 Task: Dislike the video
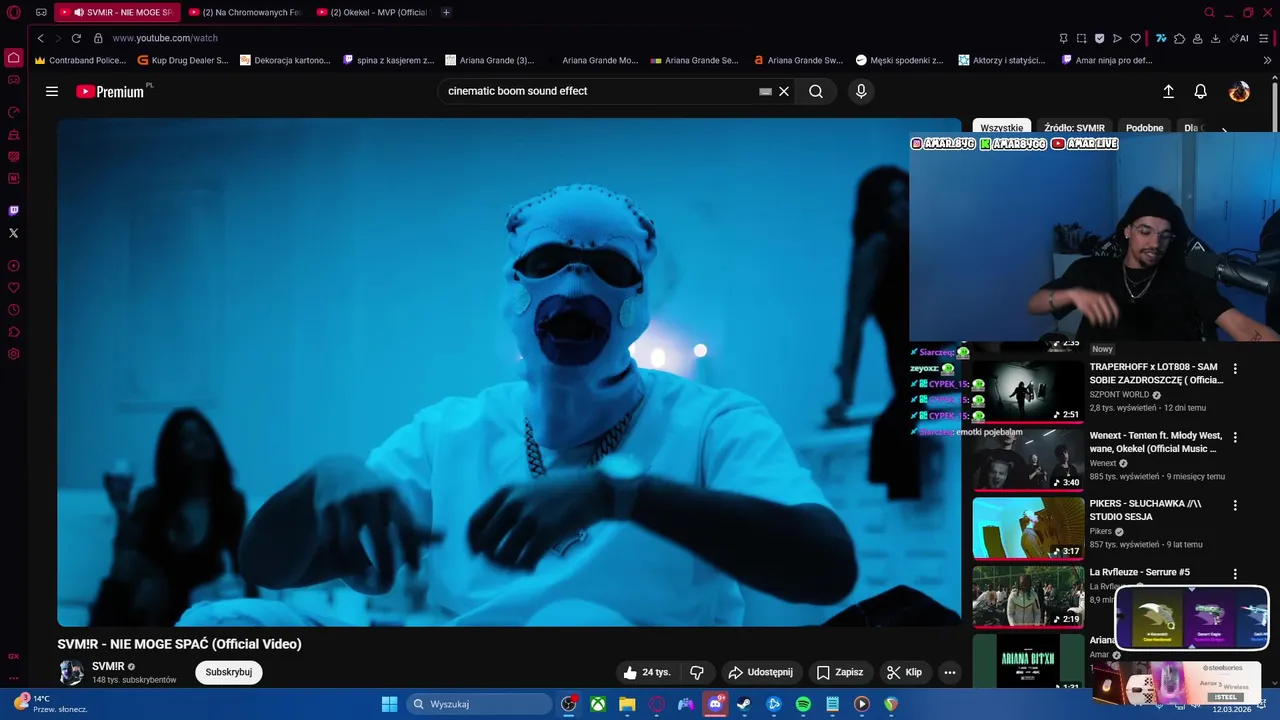point(697,672)
